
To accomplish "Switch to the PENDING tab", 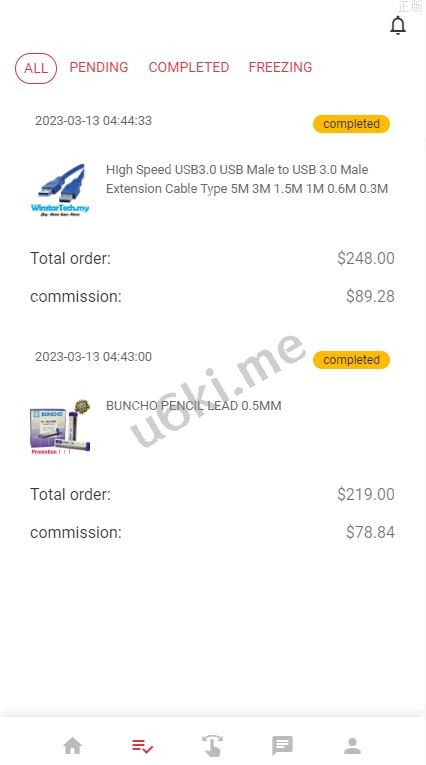I will click(x=99, y=67).
